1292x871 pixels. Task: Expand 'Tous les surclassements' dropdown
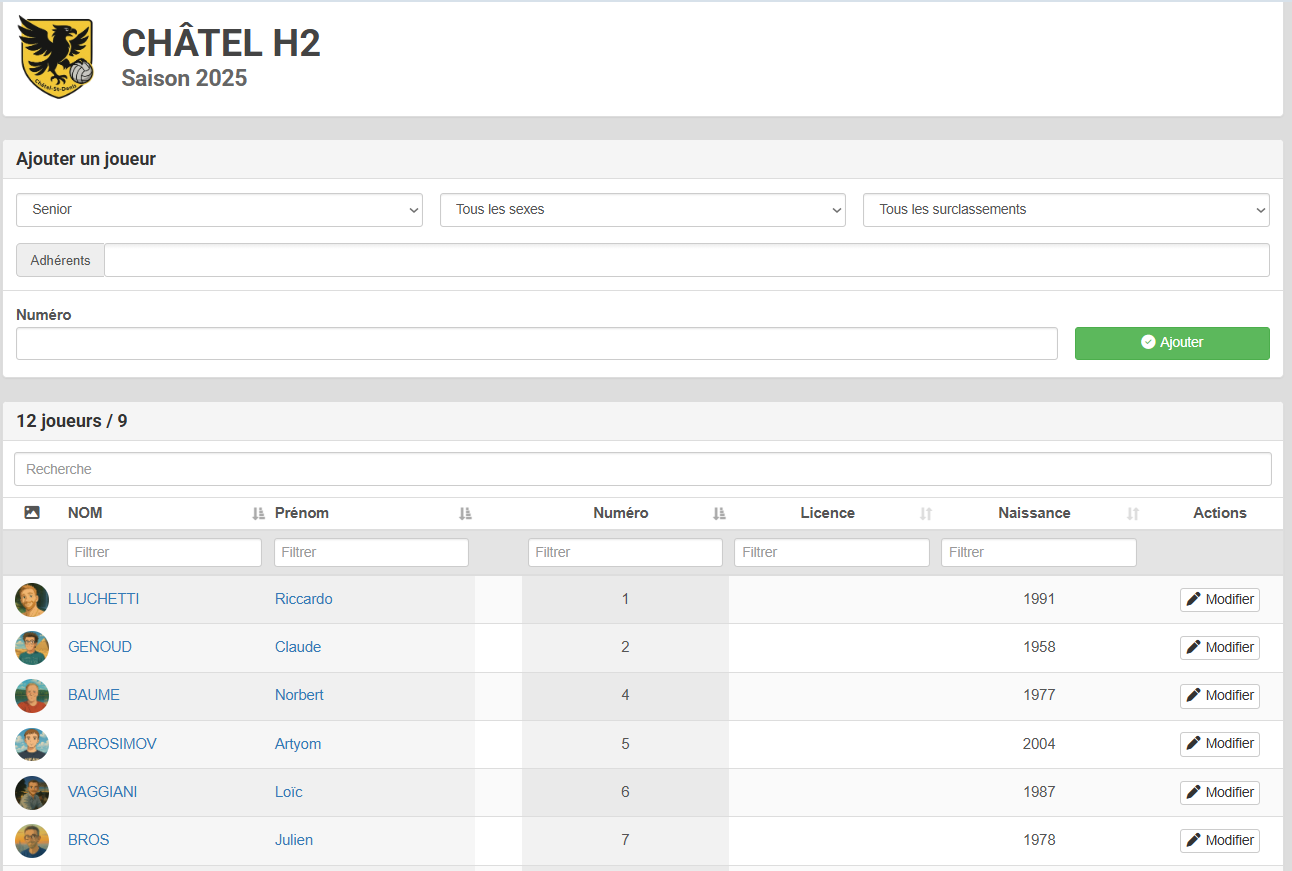pos(1066,210)
